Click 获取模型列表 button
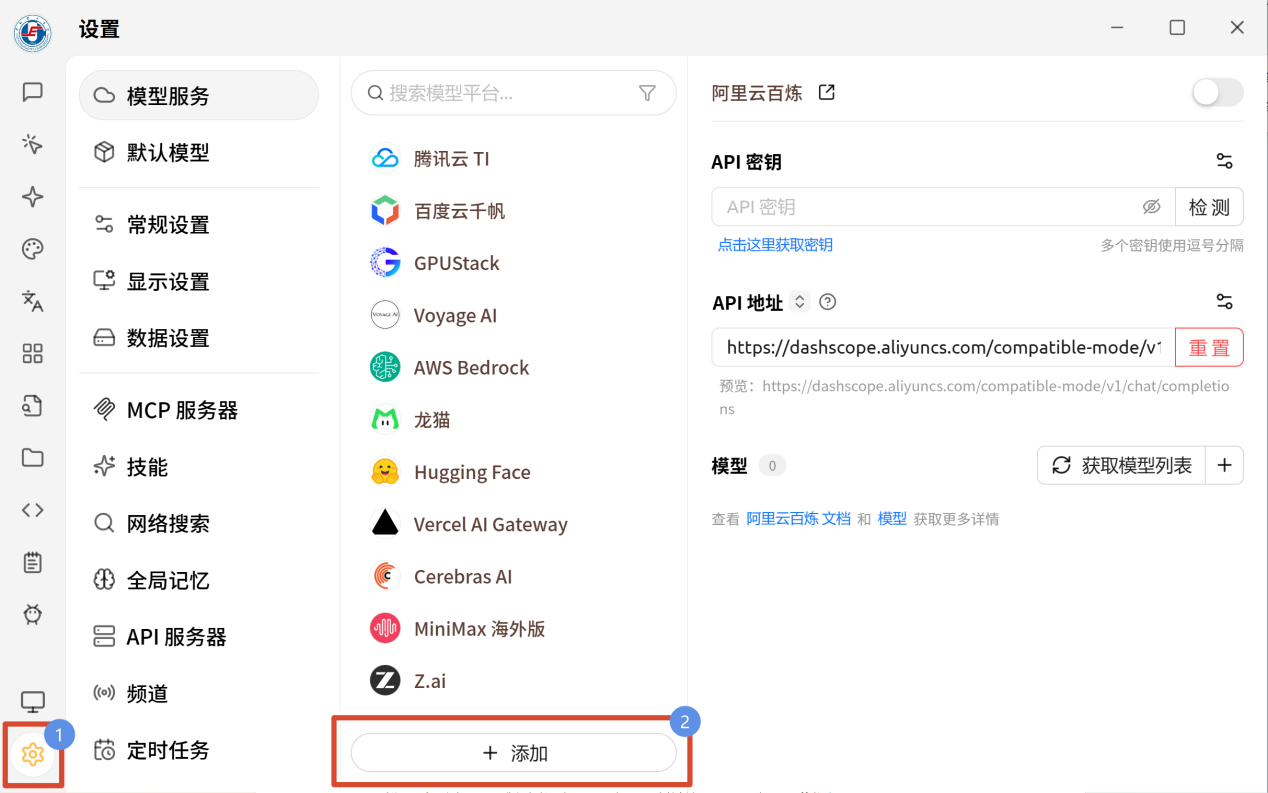The image size is (1268, 793). point(1121,465)
